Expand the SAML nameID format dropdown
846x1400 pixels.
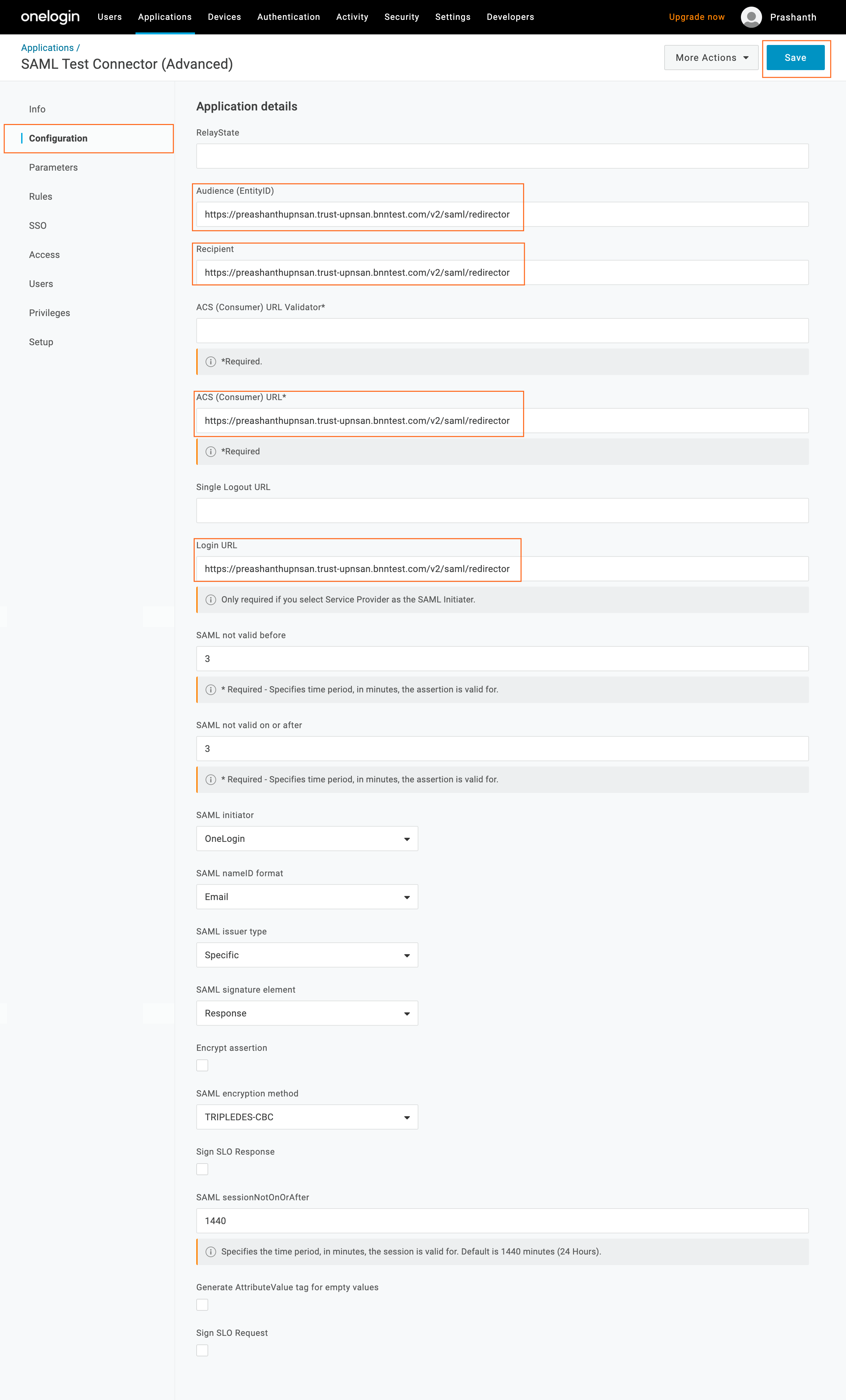pyautogui.click(x=307, y=897)
